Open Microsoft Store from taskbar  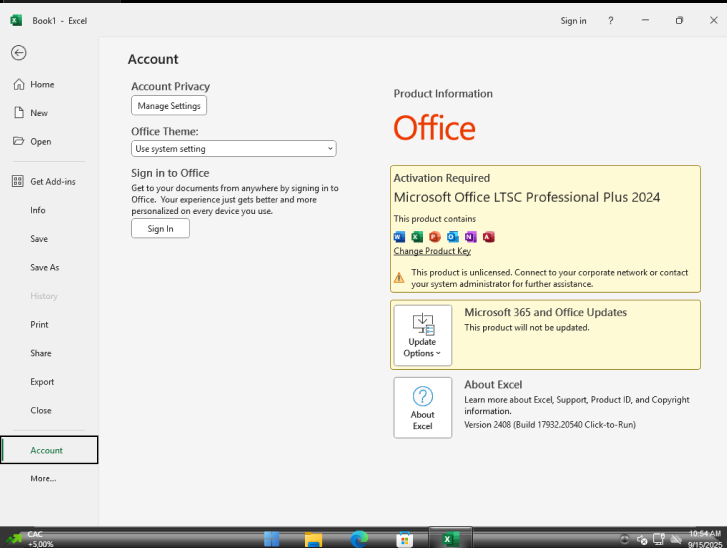404,539
